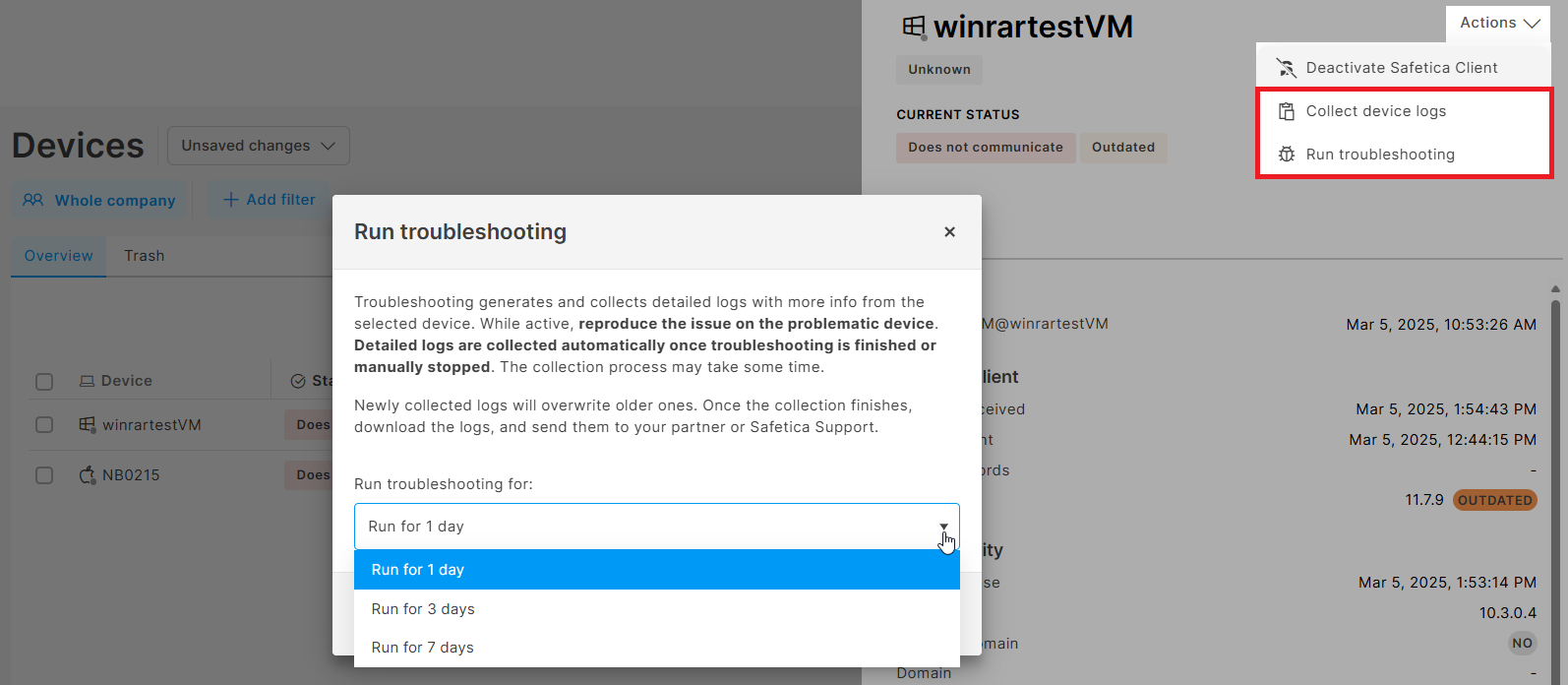The width and height of the screenshot is (1568, 685).
Task: Click the combo box dropdown arrow
Action: [943, 527]
